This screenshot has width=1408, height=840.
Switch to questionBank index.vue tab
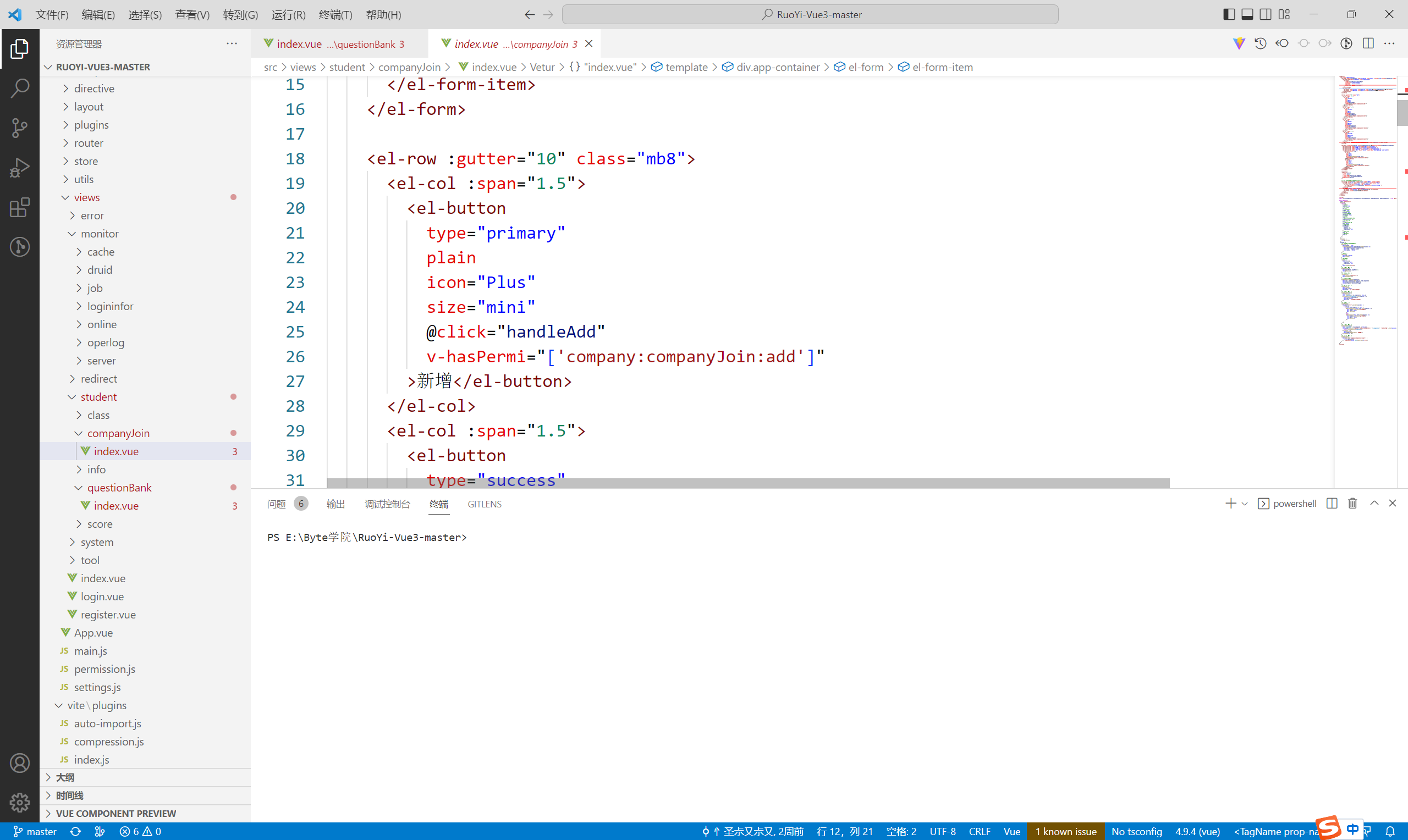tap(340, 43)
